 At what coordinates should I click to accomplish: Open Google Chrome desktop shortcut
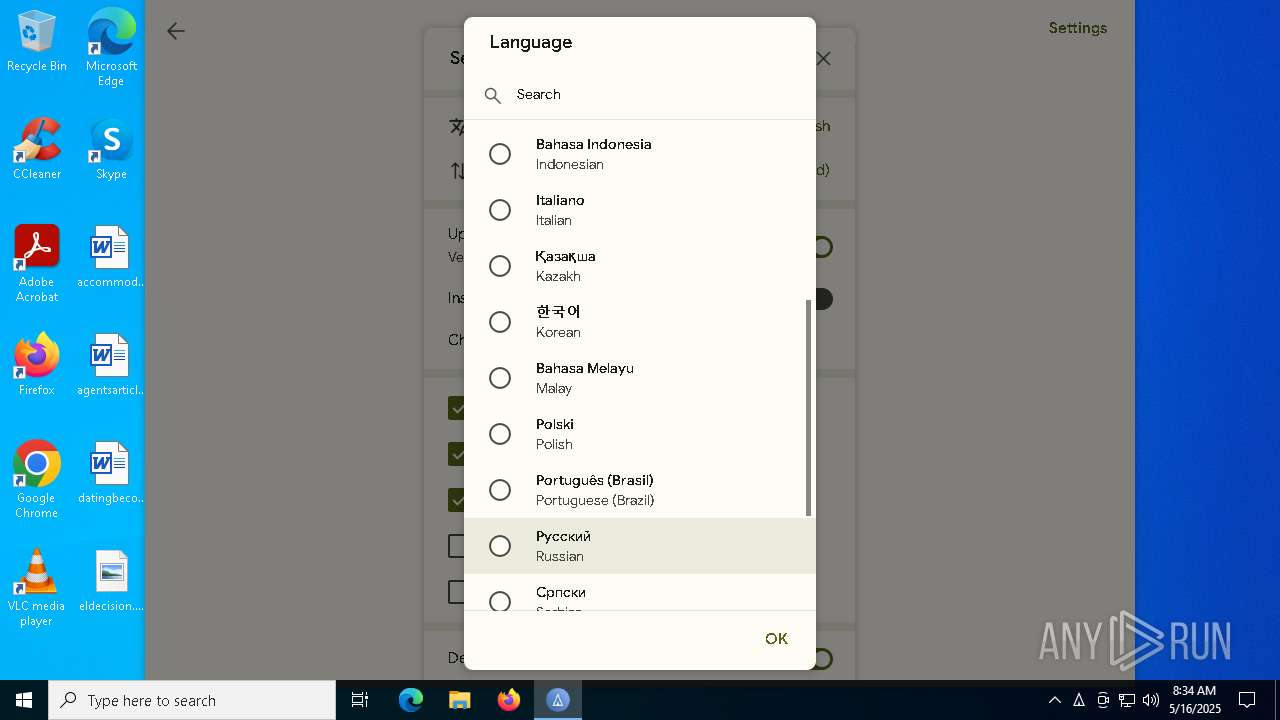(x=37, y=480)
